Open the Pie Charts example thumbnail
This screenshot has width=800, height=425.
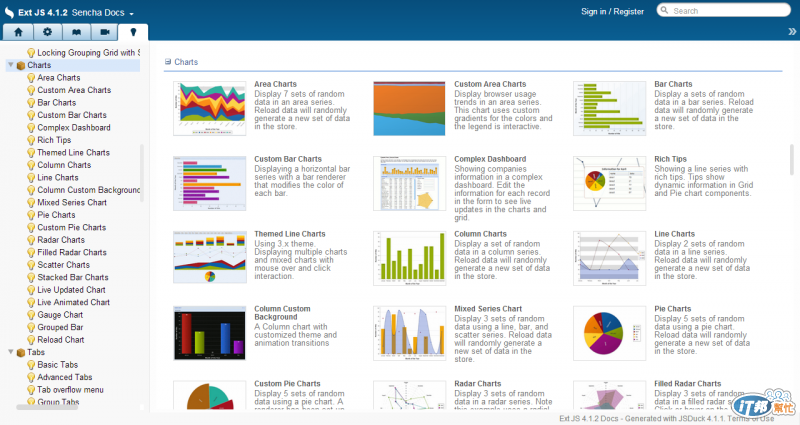click(x=609, y=333)
